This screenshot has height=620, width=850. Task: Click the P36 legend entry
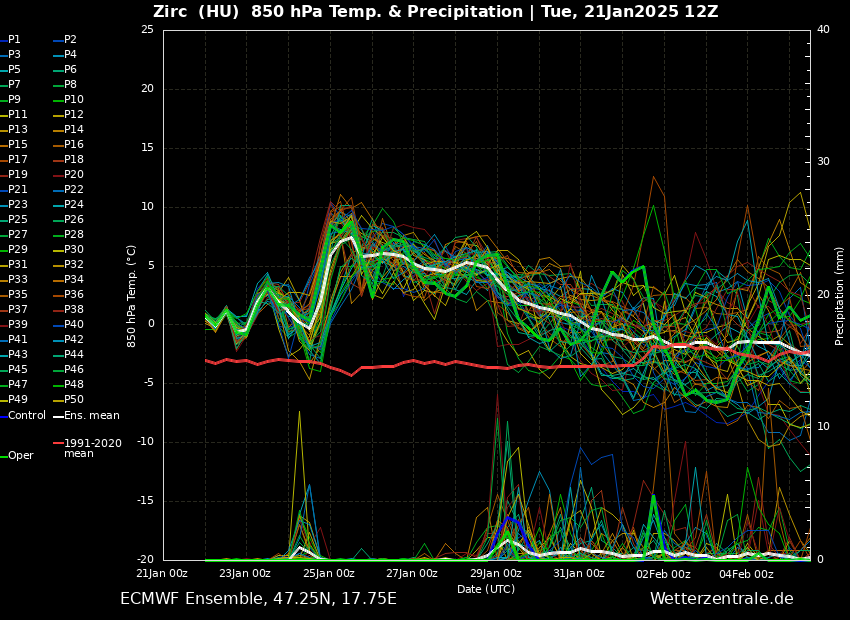(x=74, y=295)
